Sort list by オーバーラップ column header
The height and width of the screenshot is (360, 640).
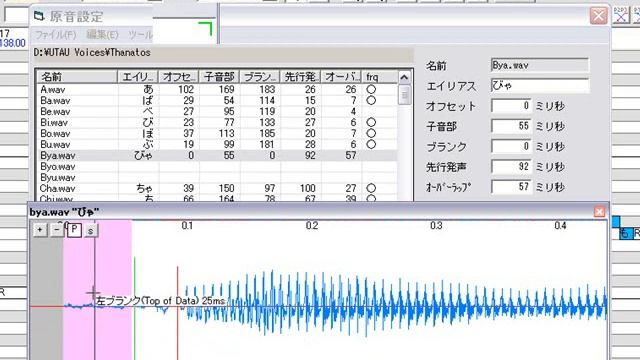click(x=341, y=77)
